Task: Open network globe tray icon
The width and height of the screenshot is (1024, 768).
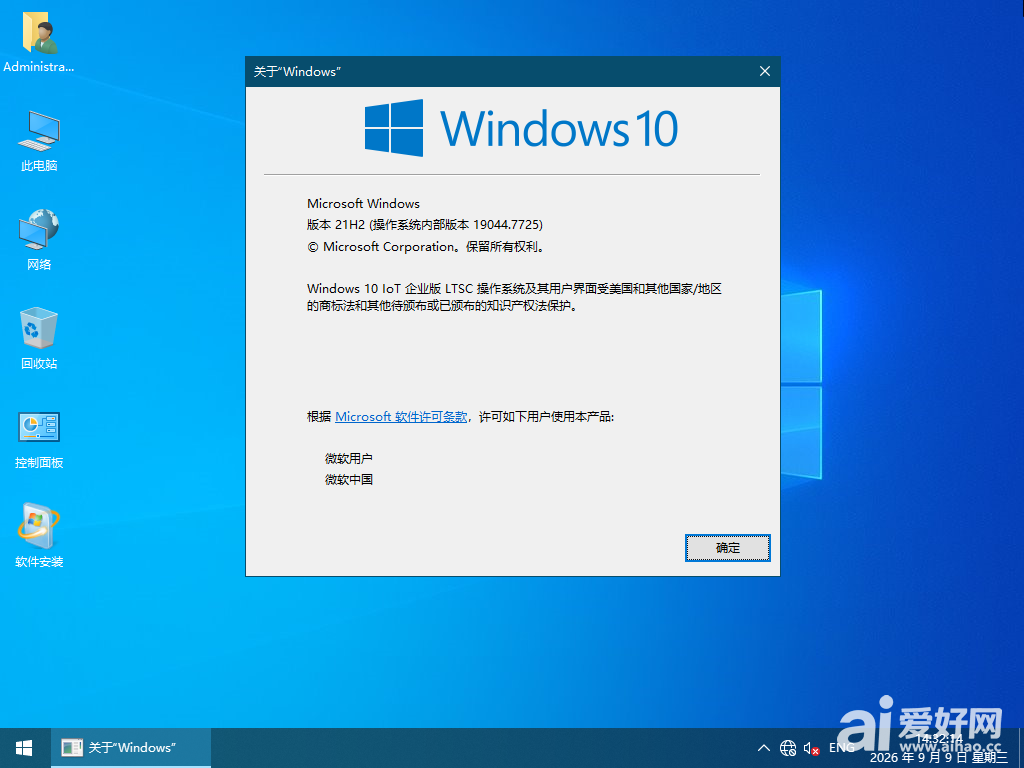Action: 788,748
